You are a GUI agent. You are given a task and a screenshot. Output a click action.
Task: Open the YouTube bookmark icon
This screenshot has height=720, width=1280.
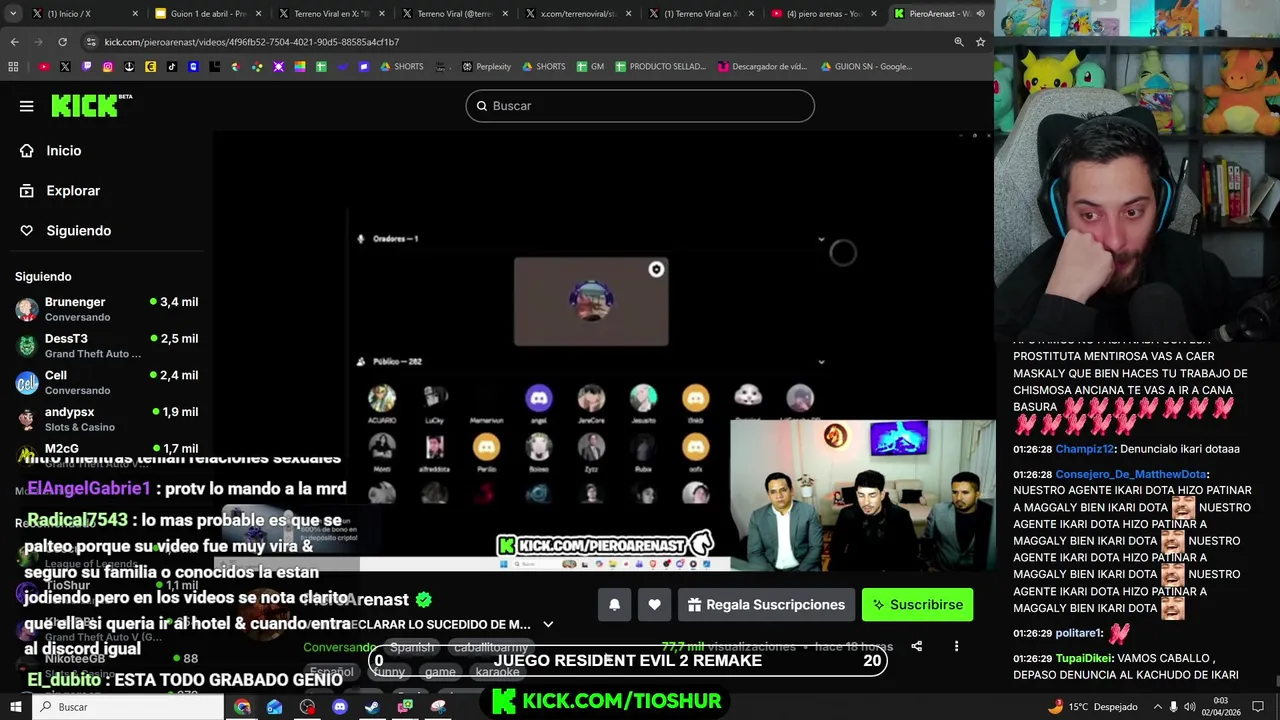click(43, 67)
